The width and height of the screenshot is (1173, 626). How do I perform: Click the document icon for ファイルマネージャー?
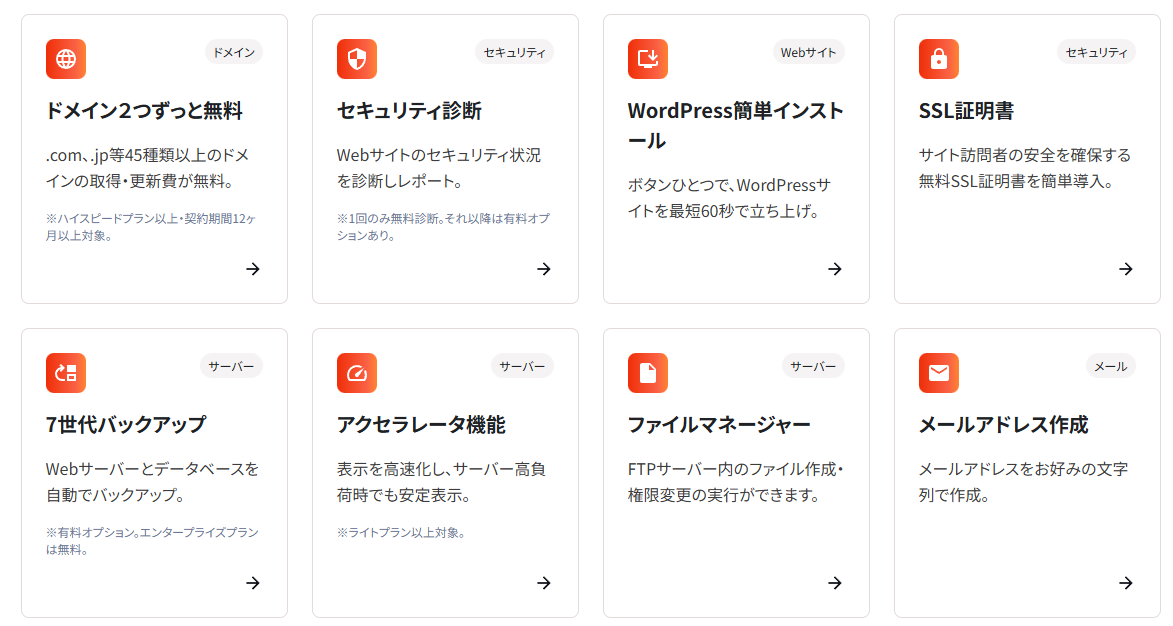(x=648, y=373)
